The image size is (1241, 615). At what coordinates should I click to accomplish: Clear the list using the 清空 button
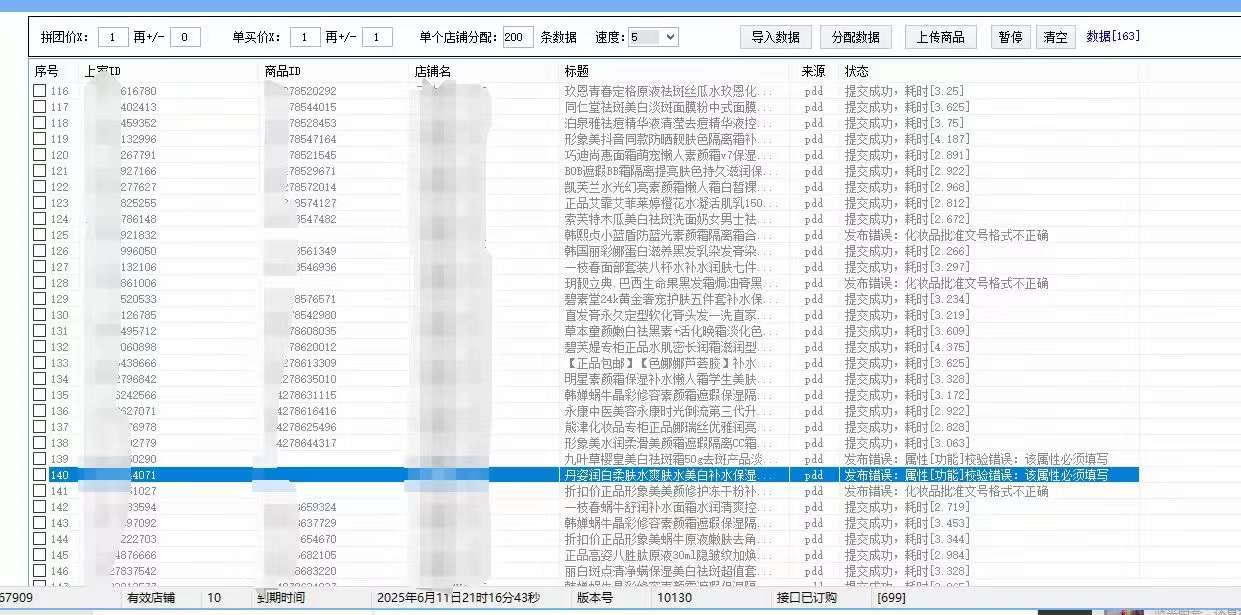pyautogui.click(x=1055, y=37)
